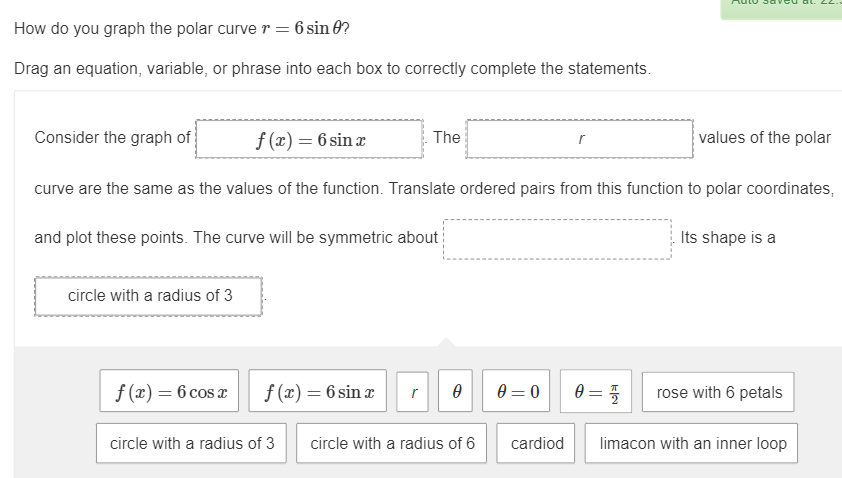Choose the θ variable tile
Screen dimensions: 842x478
coord(456,392)
